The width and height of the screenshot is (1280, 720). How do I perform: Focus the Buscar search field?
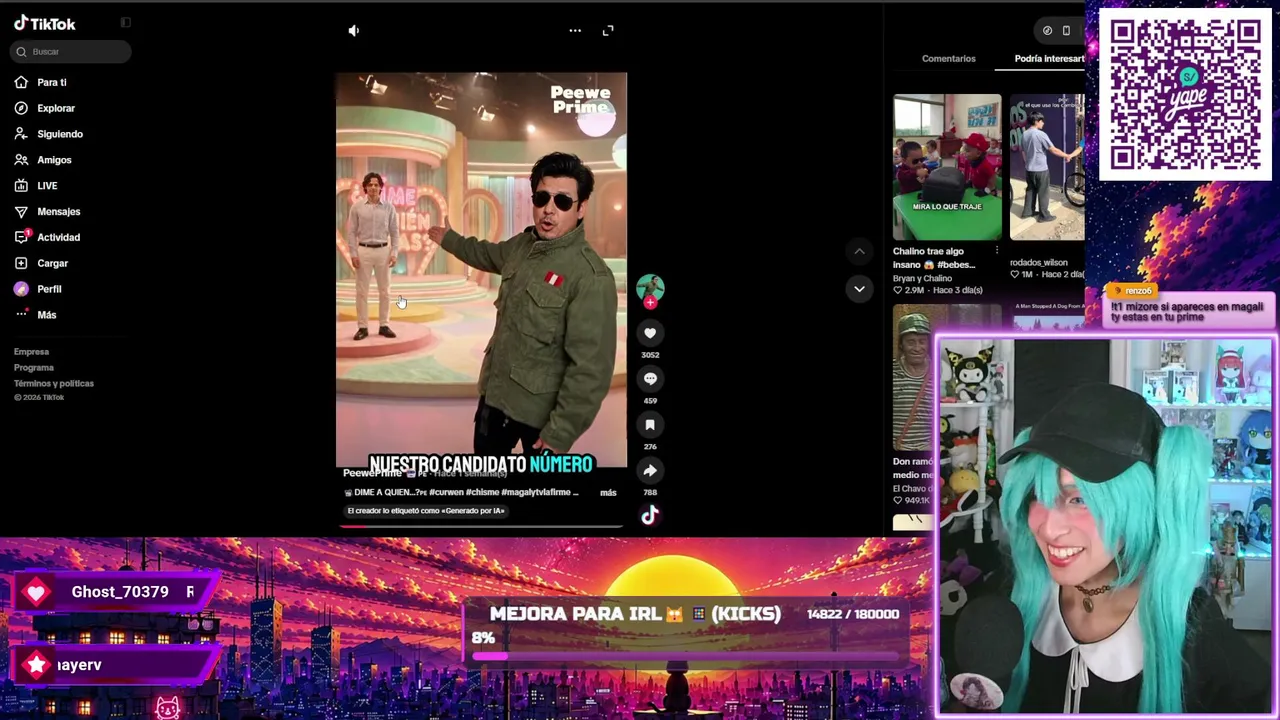71,51
